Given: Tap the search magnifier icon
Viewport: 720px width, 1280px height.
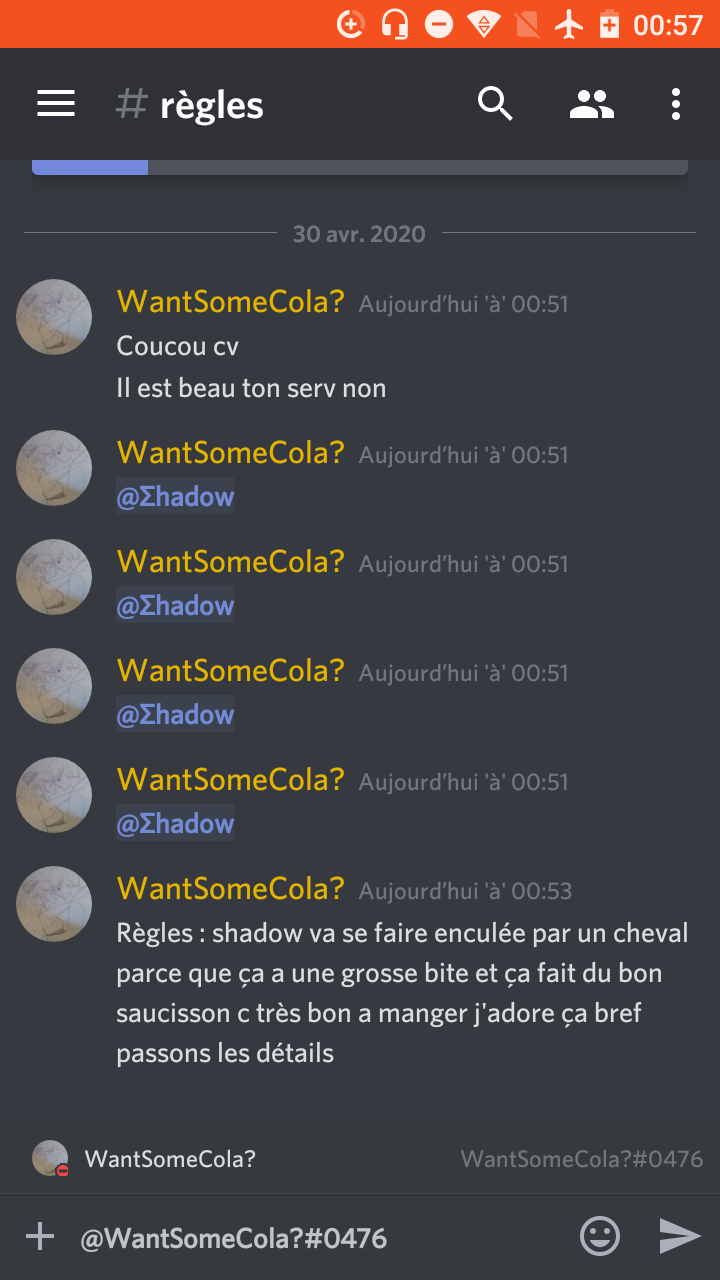Looking at the screenshot, I should [x=495, y=104].
